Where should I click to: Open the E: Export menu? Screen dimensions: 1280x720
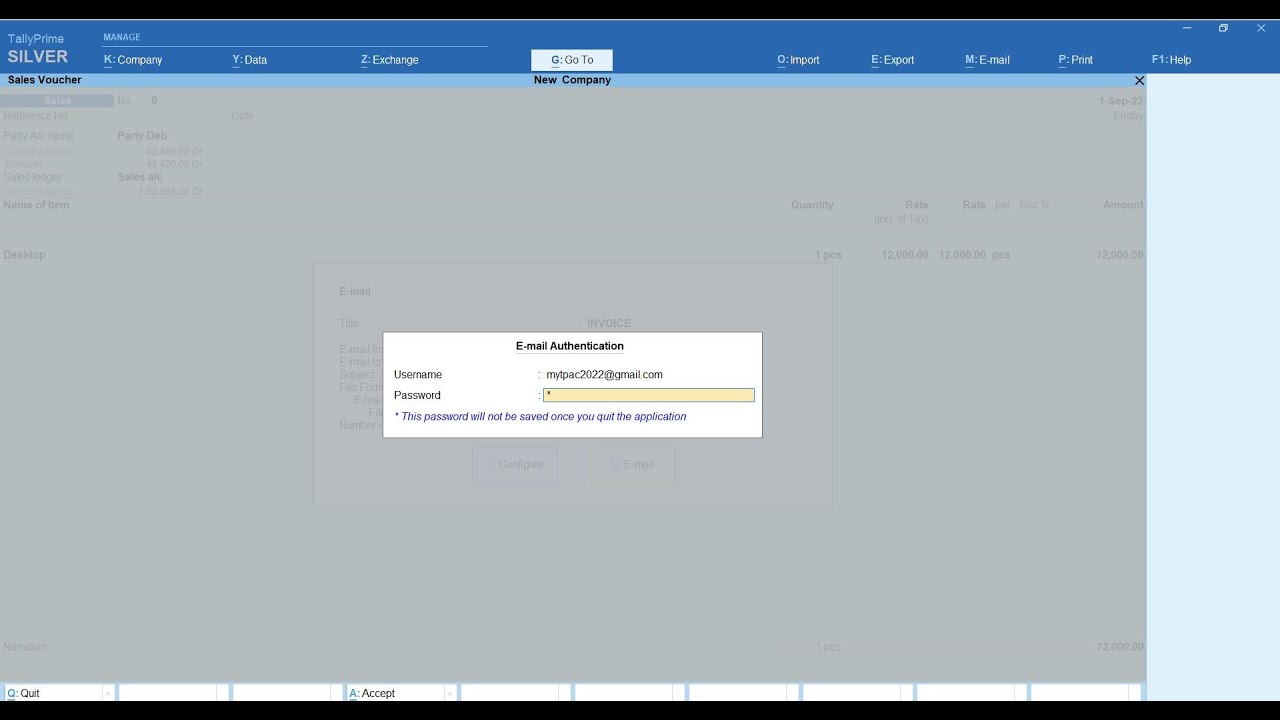click(892, 60)
